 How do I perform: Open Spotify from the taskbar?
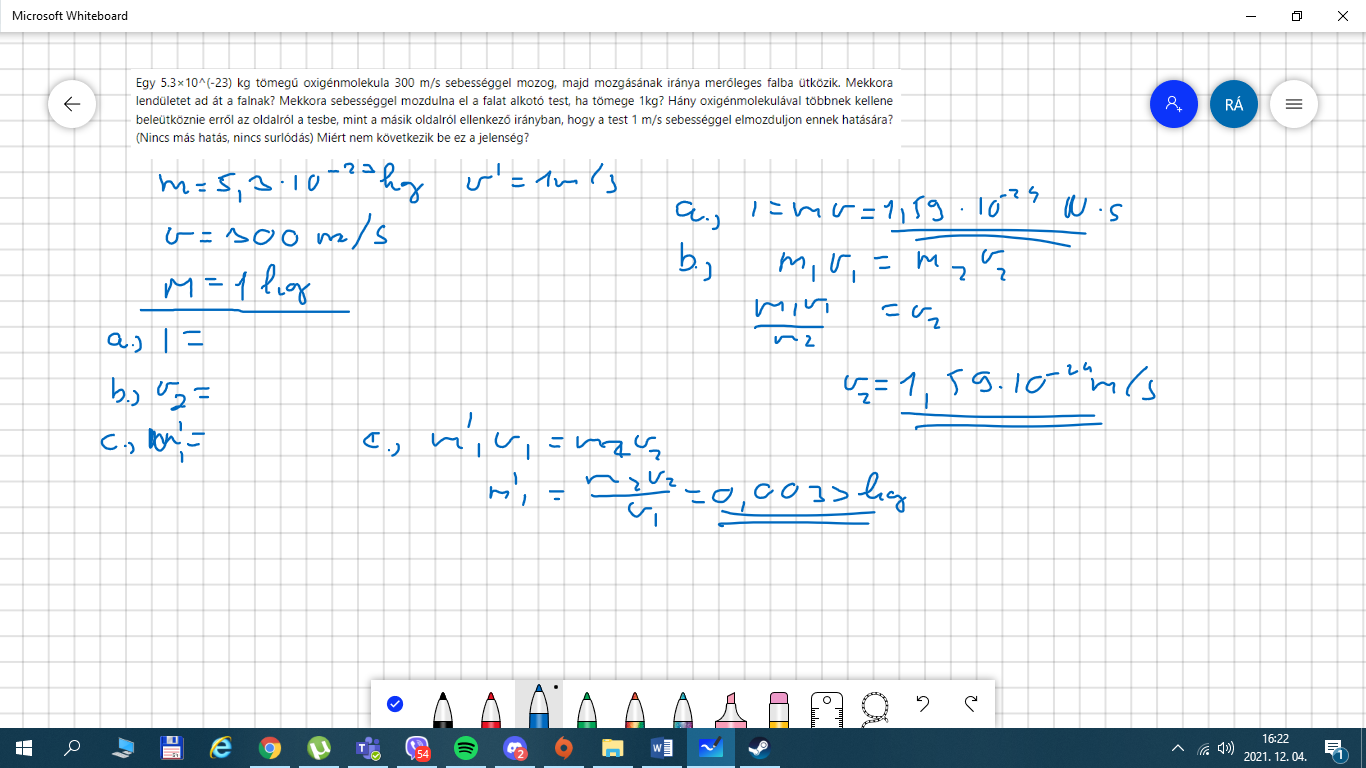point(466,747)
